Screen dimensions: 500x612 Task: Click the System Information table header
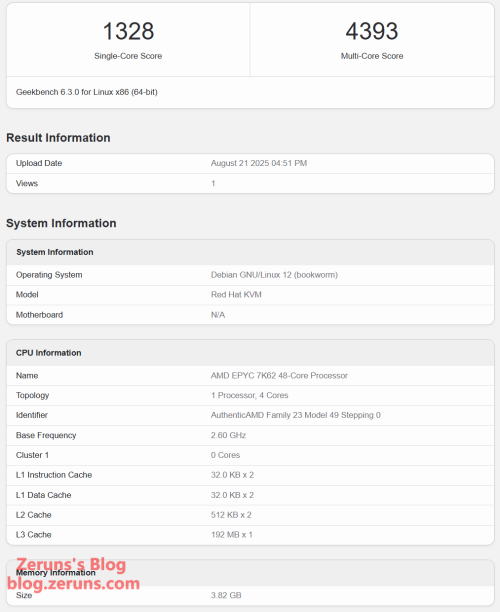[x=55, y=252]
